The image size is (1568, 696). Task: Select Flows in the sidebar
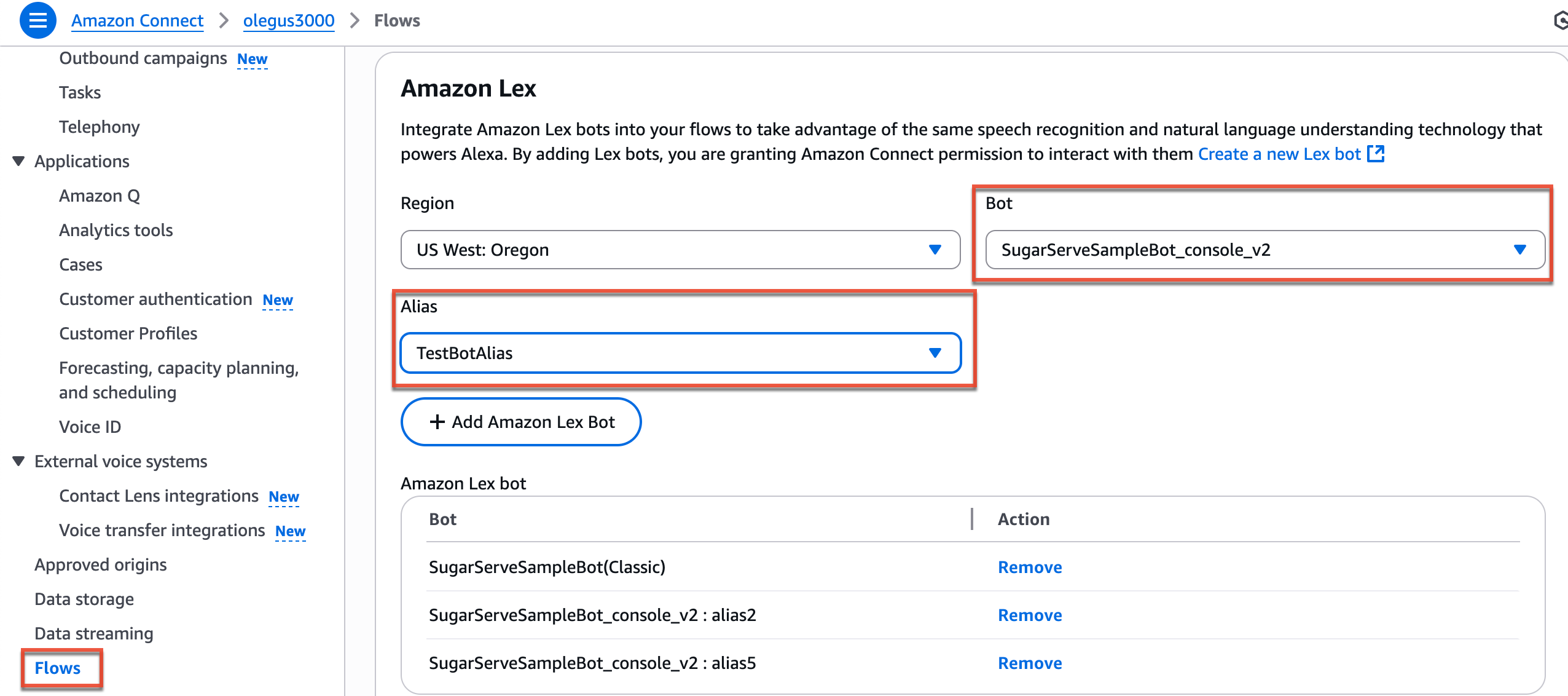pyautogui.click(x=58, y=668)
